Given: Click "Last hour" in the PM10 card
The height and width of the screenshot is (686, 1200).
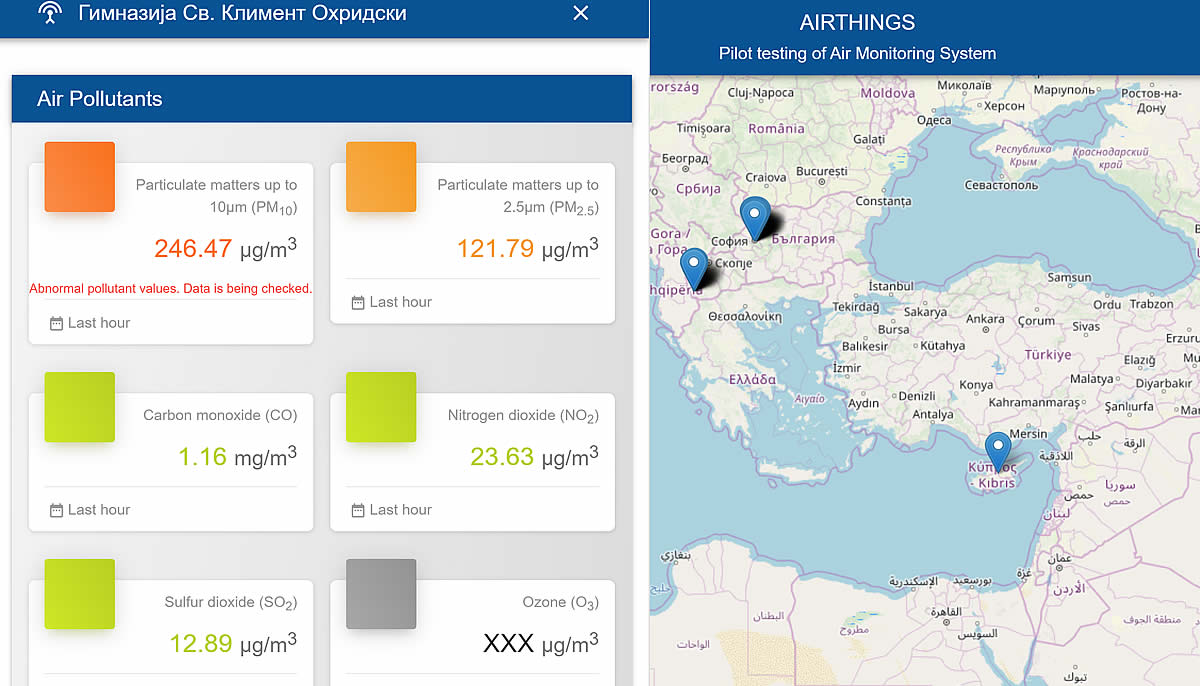Looking at the screenshot, I should [x=99, y=323].
